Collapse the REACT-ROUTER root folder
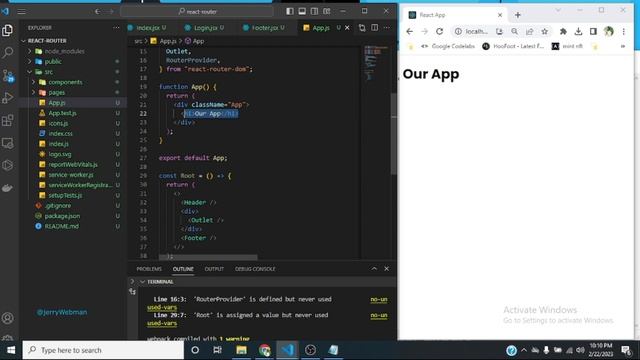 pos(23,41)
